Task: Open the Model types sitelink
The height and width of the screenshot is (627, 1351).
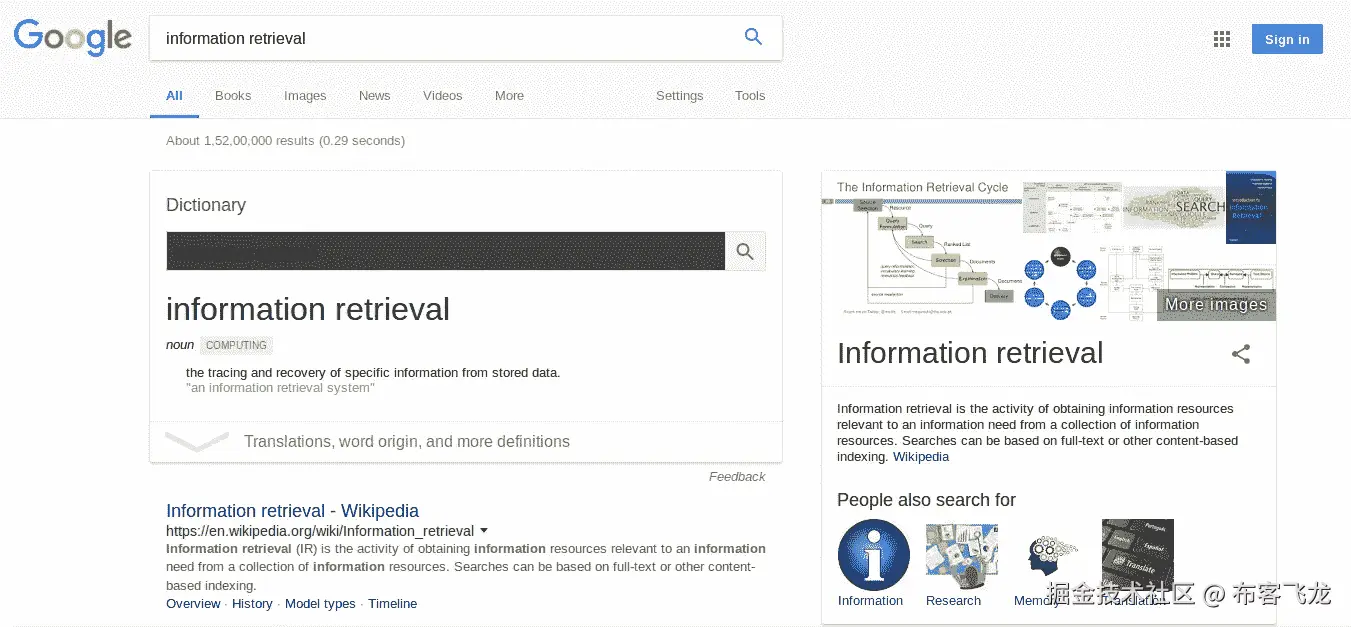Action: tap(320, 604)
